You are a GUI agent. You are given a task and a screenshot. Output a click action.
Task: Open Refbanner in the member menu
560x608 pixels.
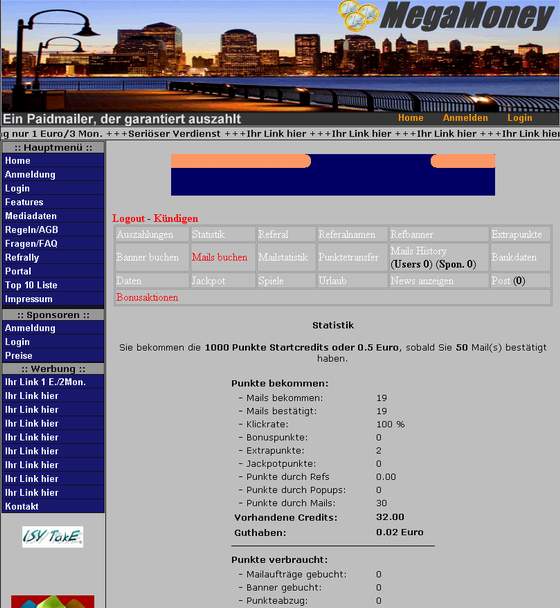(x=411, y=235)
